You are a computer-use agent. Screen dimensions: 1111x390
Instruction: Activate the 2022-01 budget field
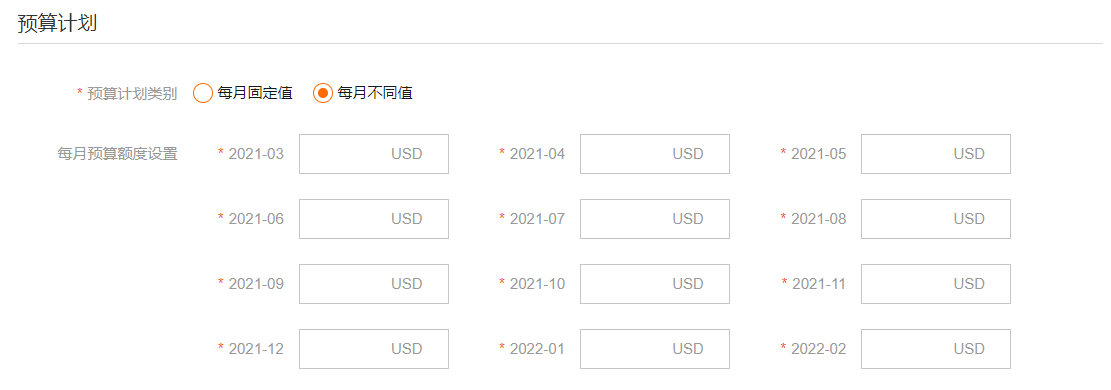pos(655,349)
